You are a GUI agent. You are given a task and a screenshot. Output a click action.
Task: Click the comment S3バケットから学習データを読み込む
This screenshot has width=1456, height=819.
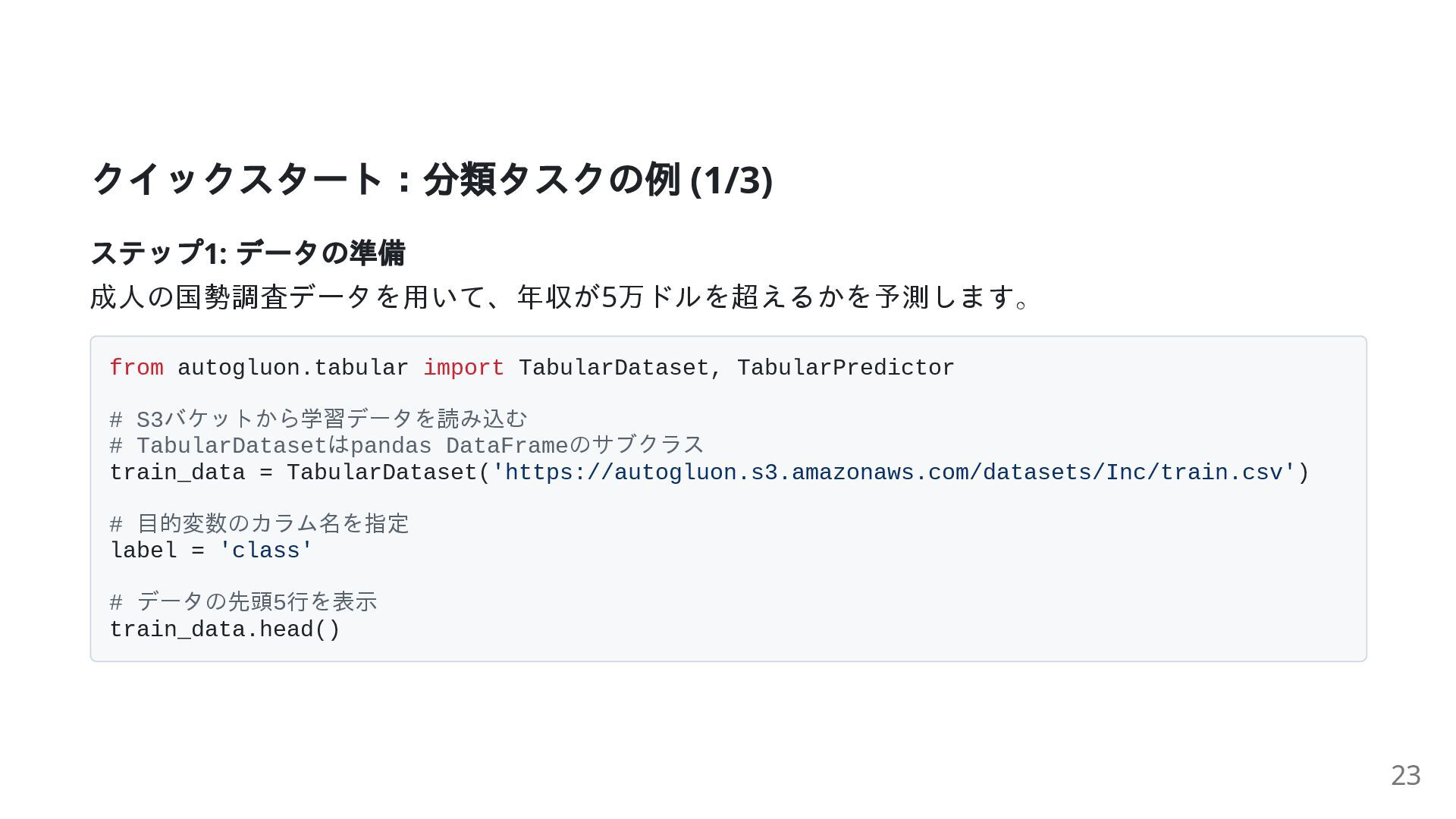[x=318, y=419]
